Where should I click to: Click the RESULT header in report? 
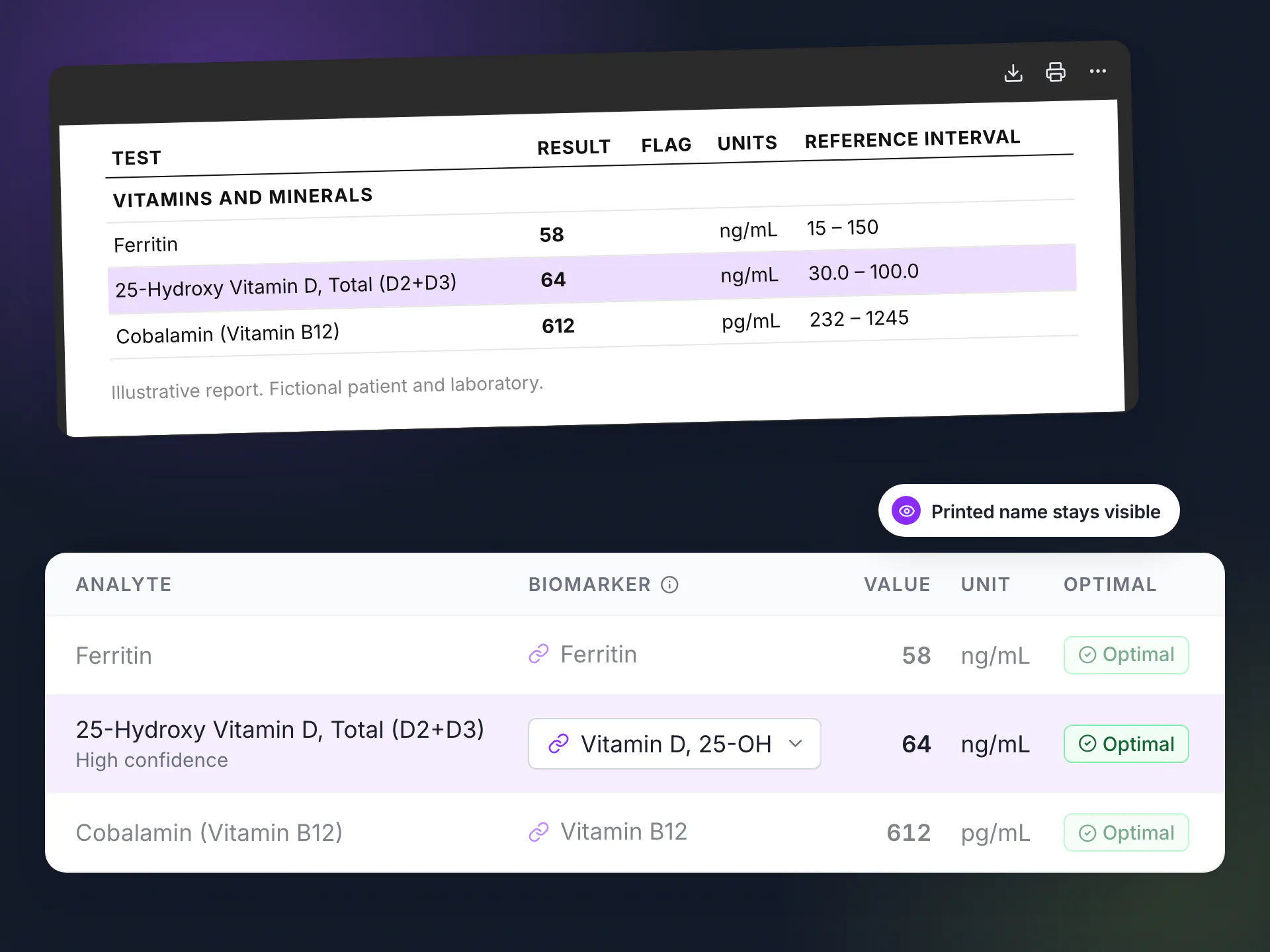point(573,147)
